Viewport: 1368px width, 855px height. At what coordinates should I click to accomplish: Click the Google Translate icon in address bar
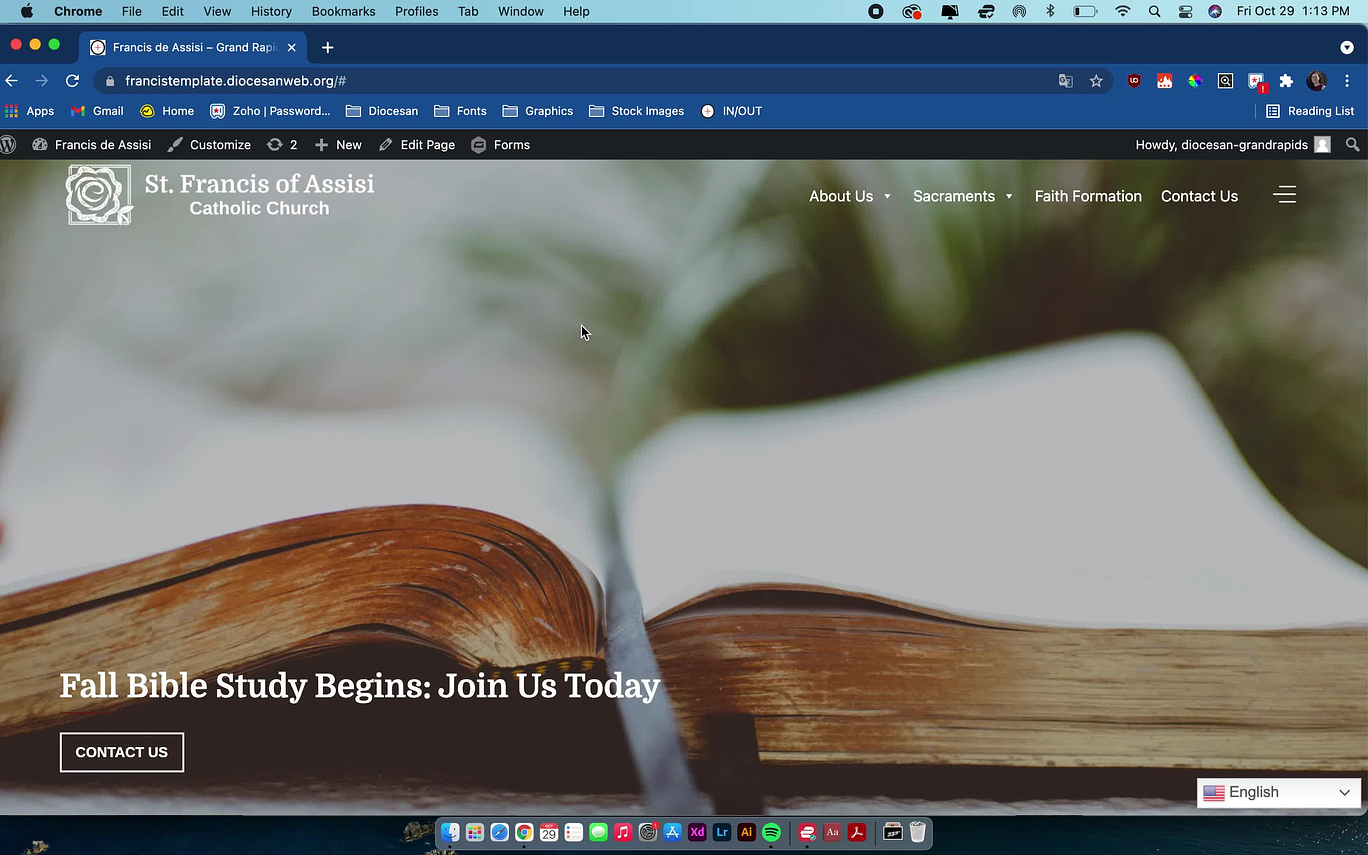point(1066,81)
